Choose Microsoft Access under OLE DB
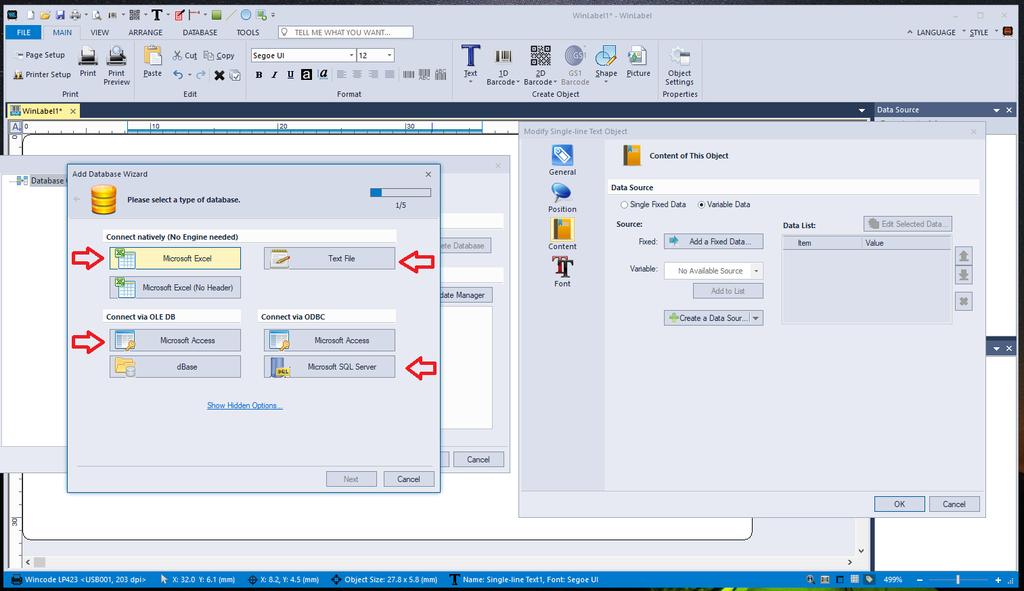This screenshot has width=1024, height=591. click(x=175, y=340)
